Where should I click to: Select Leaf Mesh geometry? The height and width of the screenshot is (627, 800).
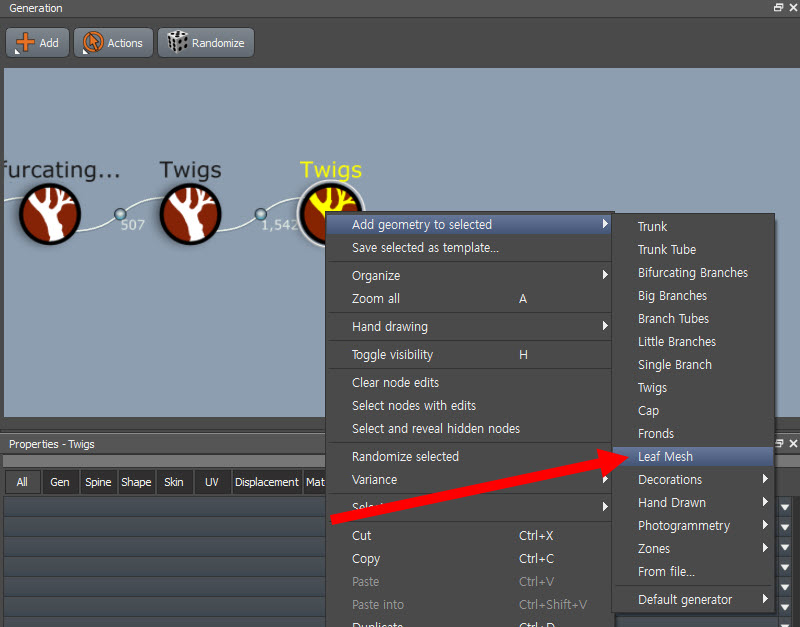pyautogui.click(x=694, y=457)
